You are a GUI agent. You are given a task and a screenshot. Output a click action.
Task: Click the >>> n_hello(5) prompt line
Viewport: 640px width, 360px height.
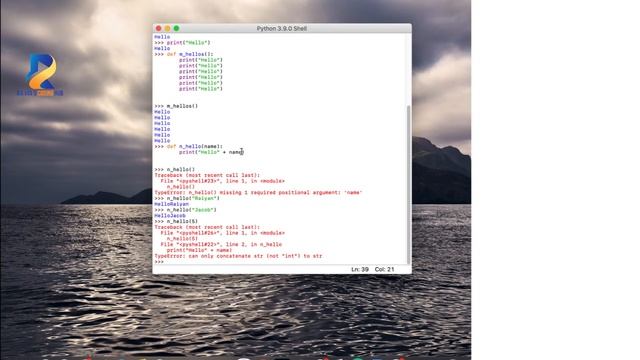coord(176,221)
